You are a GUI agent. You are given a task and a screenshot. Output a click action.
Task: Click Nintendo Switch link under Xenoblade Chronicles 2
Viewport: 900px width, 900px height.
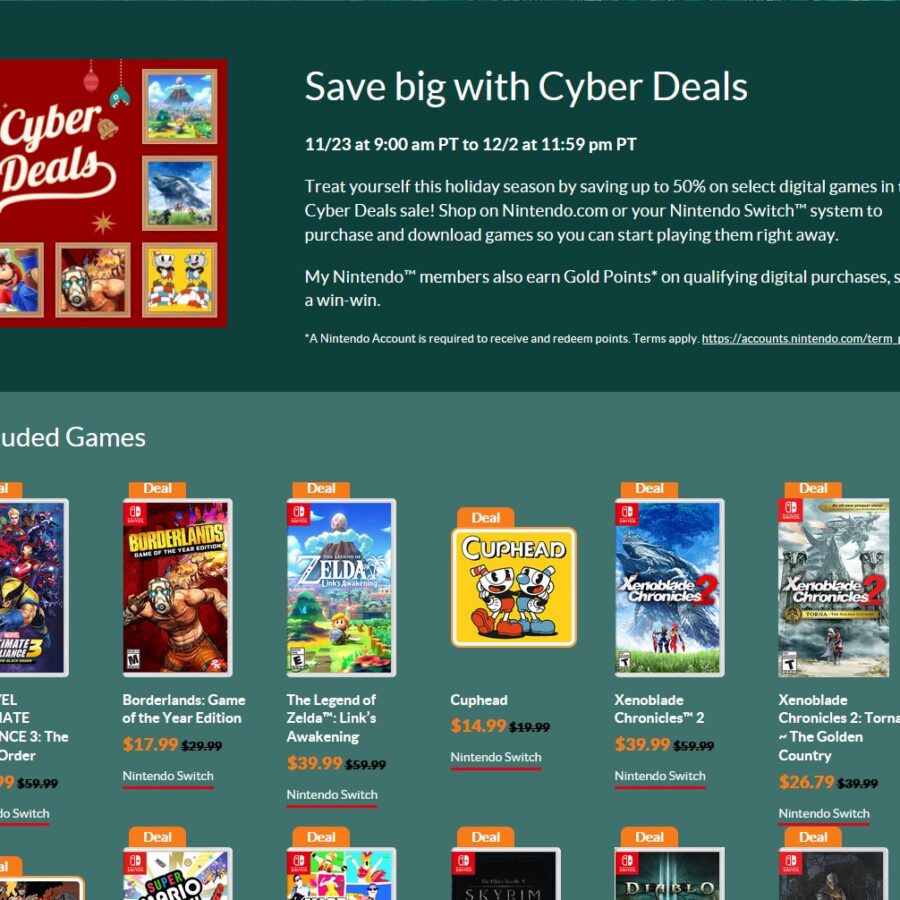point(660,776)
